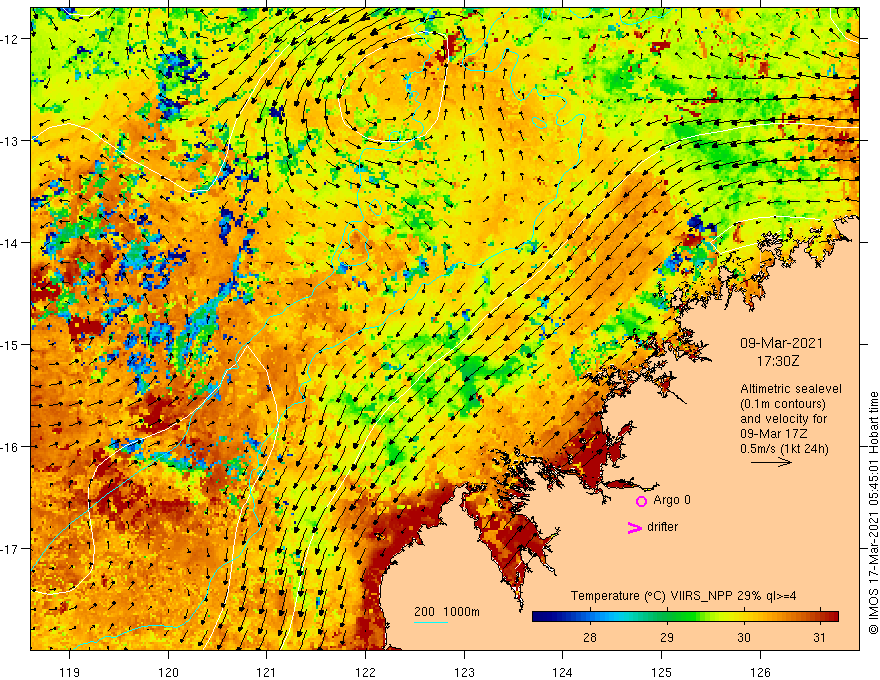Click the longitude label 119

coord(70,672)
